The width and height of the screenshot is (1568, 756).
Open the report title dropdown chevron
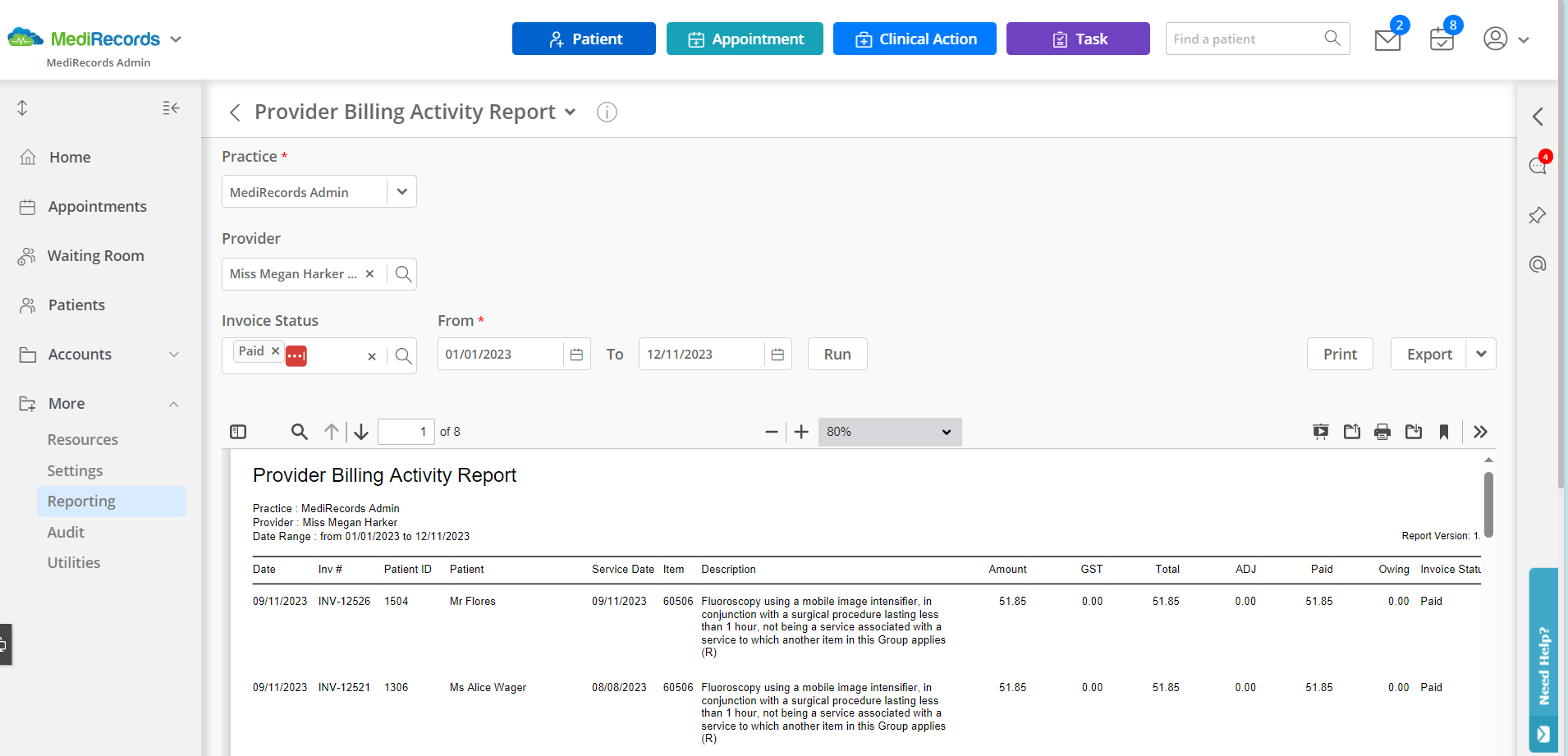point(571,112)
